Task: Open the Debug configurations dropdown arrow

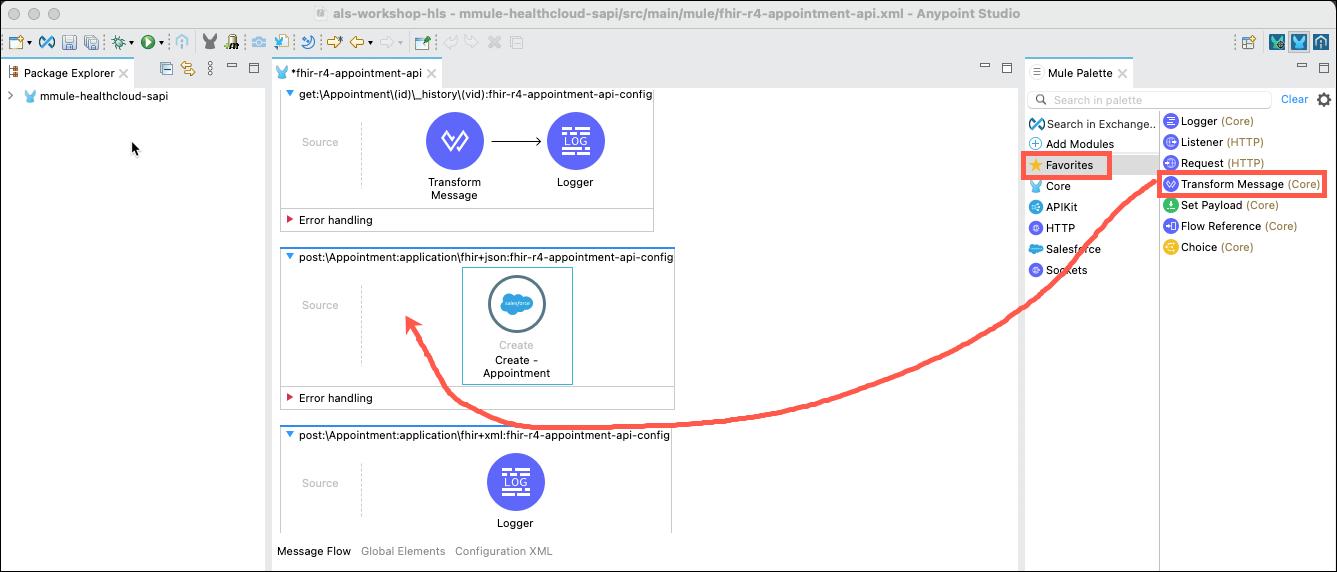Action: (x=131, y=43)
